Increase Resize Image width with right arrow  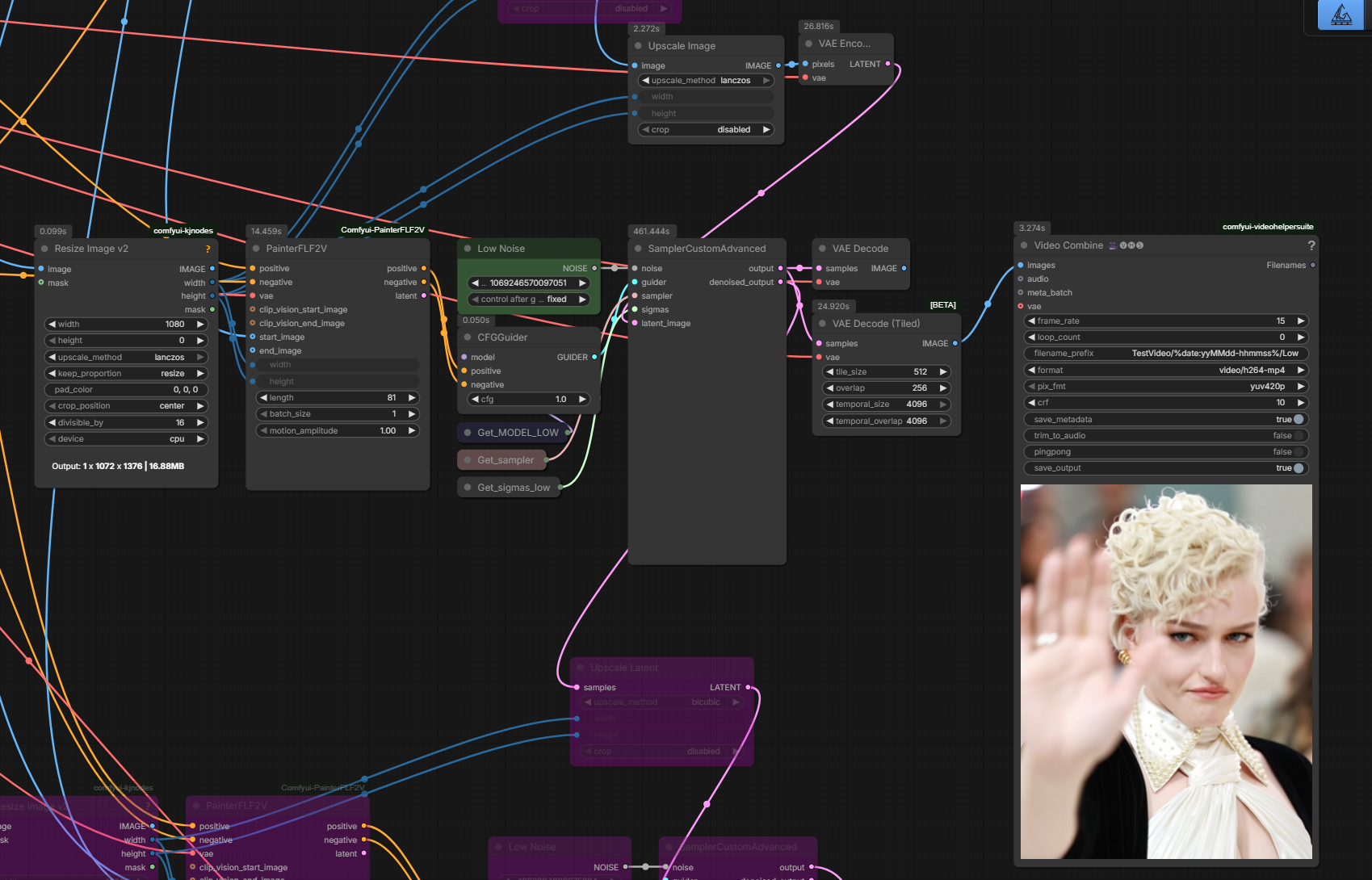click(200, 325)
